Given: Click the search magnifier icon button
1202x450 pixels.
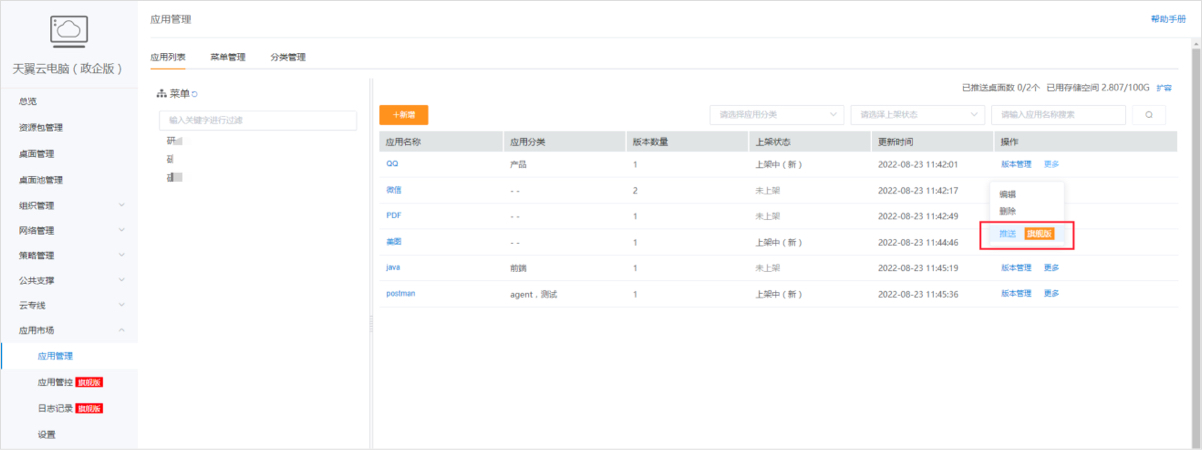Looking at the screenshot, I should [x=1148, y=115].
